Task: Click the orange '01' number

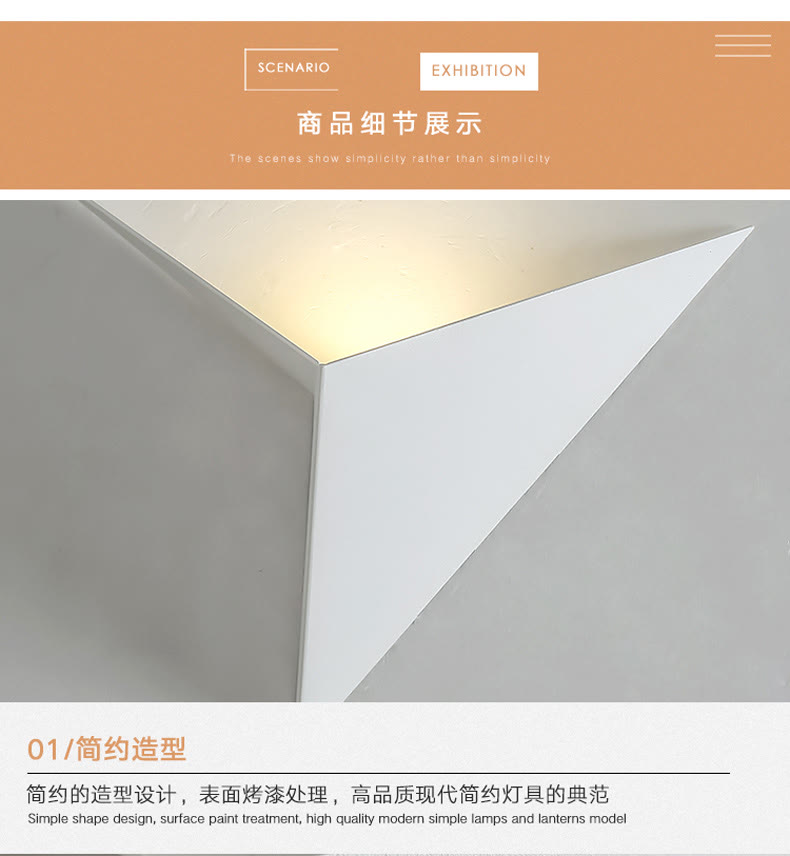Action: 43,750
